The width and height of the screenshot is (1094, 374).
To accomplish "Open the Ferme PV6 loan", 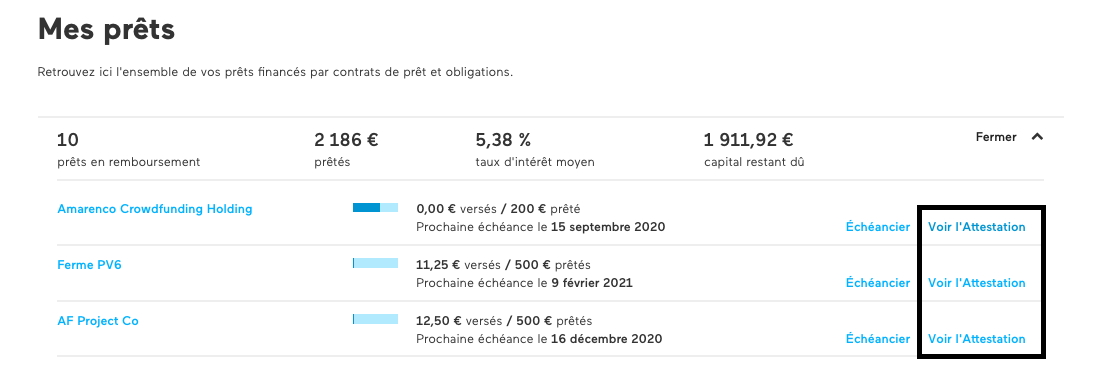I will click(x=89, y=264).
